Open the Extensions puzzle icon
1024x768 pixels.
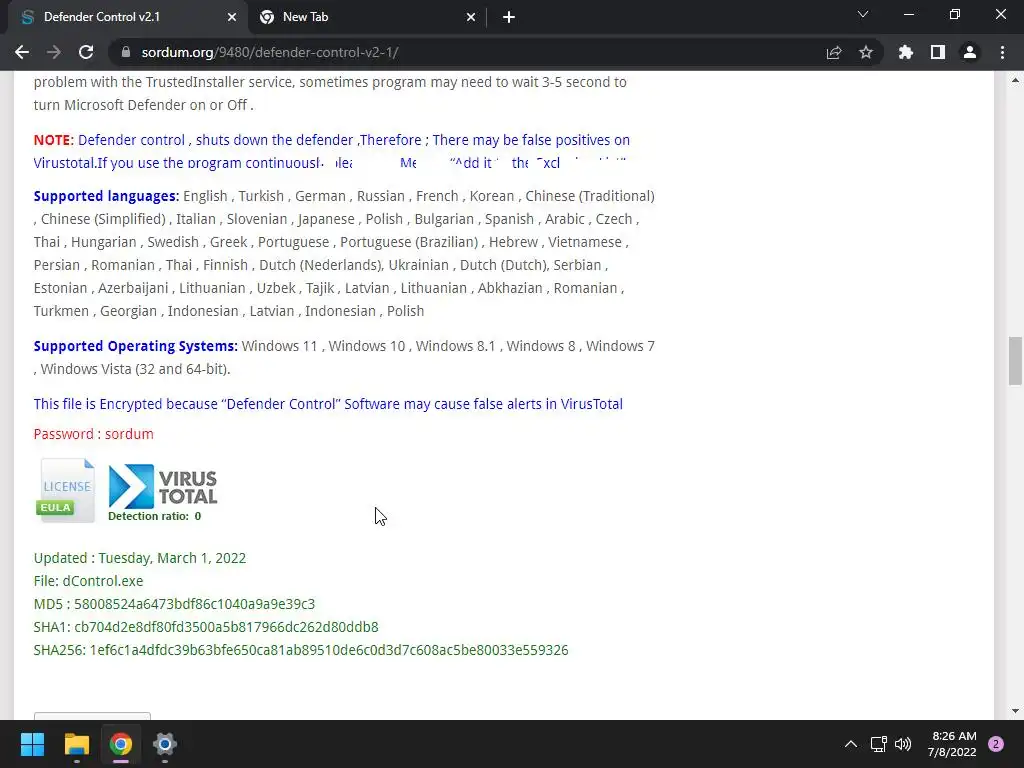[x=906, y=52]
